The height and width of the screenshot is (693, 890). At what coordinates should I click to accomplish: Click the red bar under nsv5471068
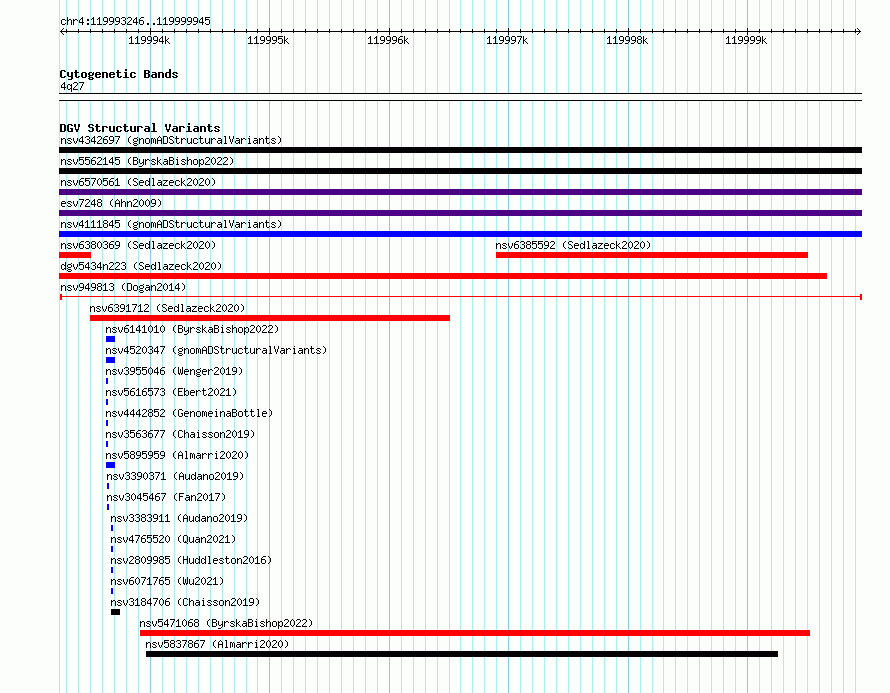coord(475,633)
